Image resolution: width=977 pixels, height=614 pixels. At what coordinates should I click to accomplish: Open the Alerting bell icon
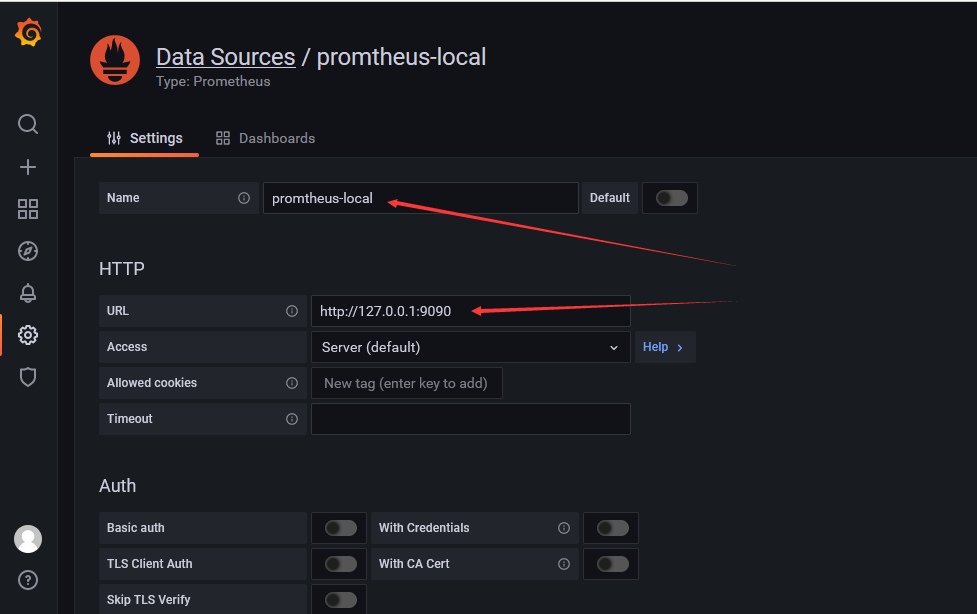pos(28,293)
